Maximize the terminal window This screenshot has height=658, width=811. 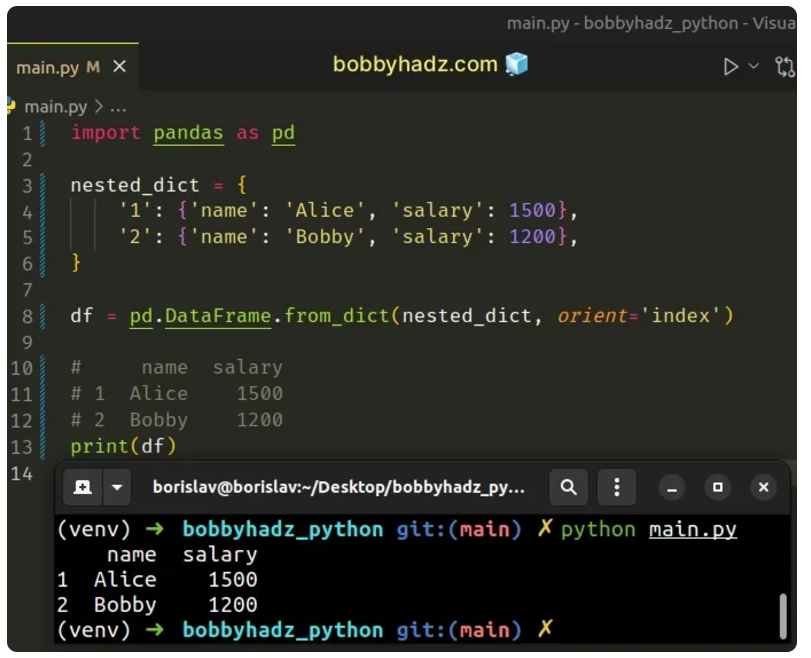pos(717,487)
